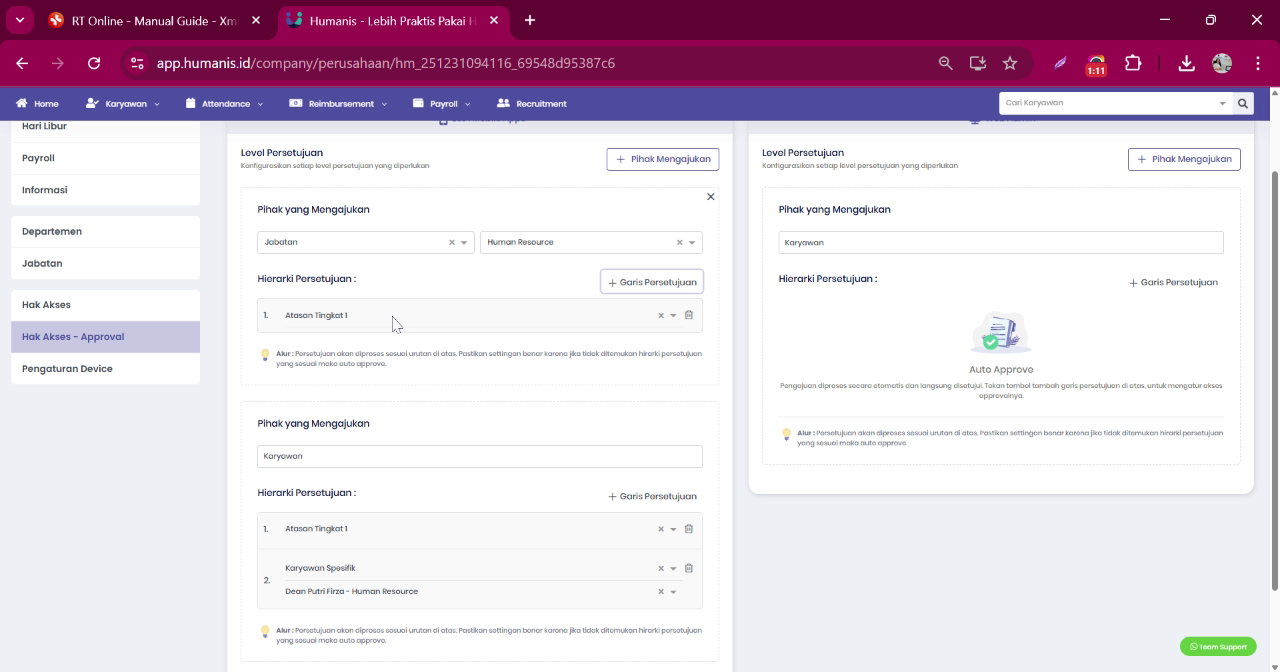
Task: Open Pengaturan Device in the sidebar
Action: coord(105,369)
